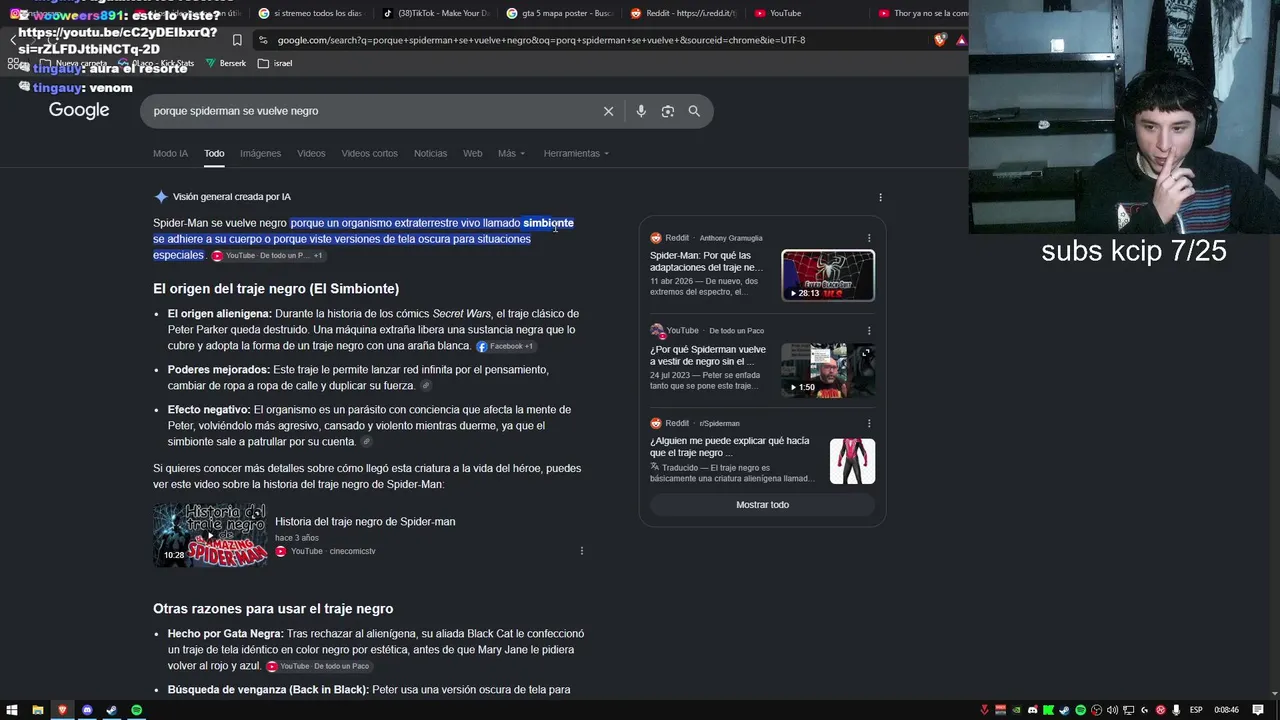Image resolution: width=1280 pixels, height=720 pixels.
Task: Switch to the 'si stremeo todos los dias' tab
Action: 311,13
